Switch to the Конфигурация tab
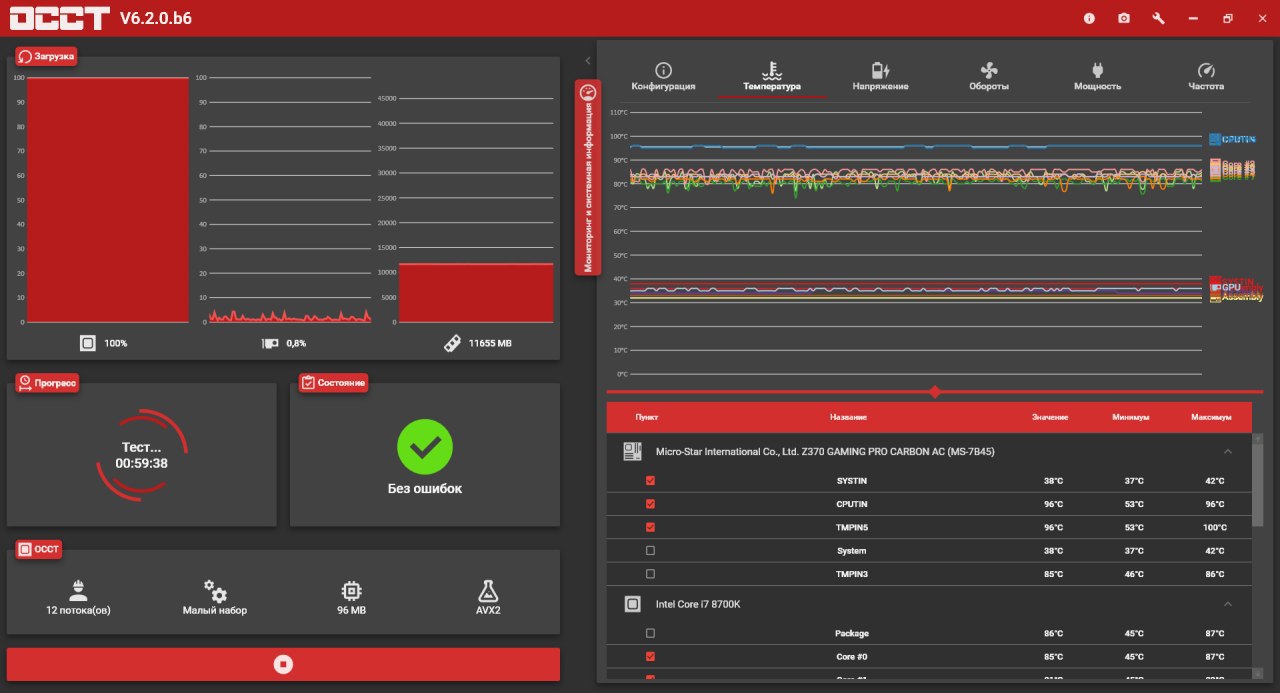1280x693 pixels. click(x=663, y=77)
